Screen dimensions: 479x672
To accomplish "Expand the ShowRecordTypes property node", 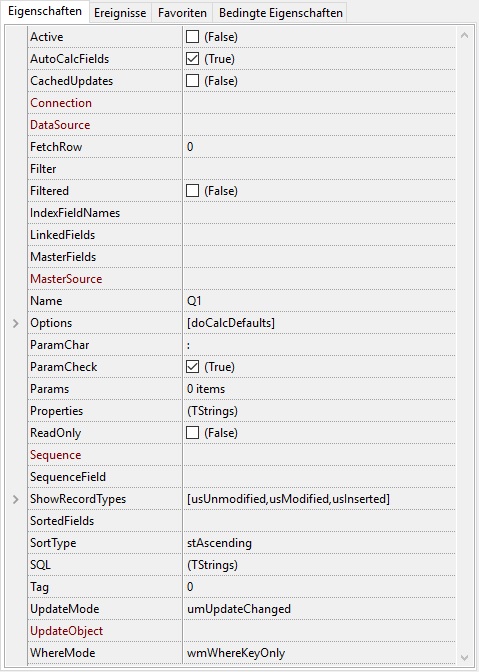I will [16, 499].
